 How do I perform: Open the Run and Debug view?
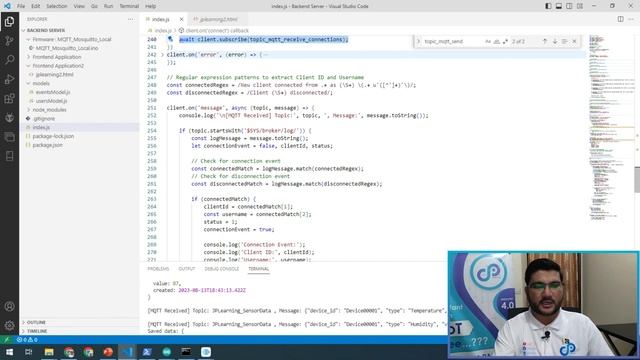9,79
